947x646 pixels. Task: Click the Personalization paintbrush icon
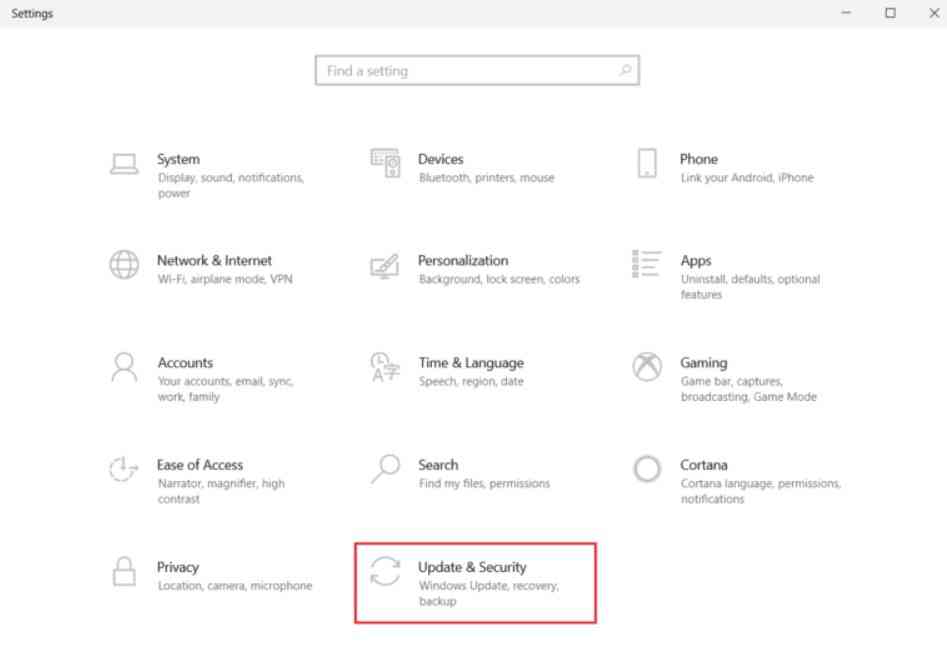tap(385, 266)
